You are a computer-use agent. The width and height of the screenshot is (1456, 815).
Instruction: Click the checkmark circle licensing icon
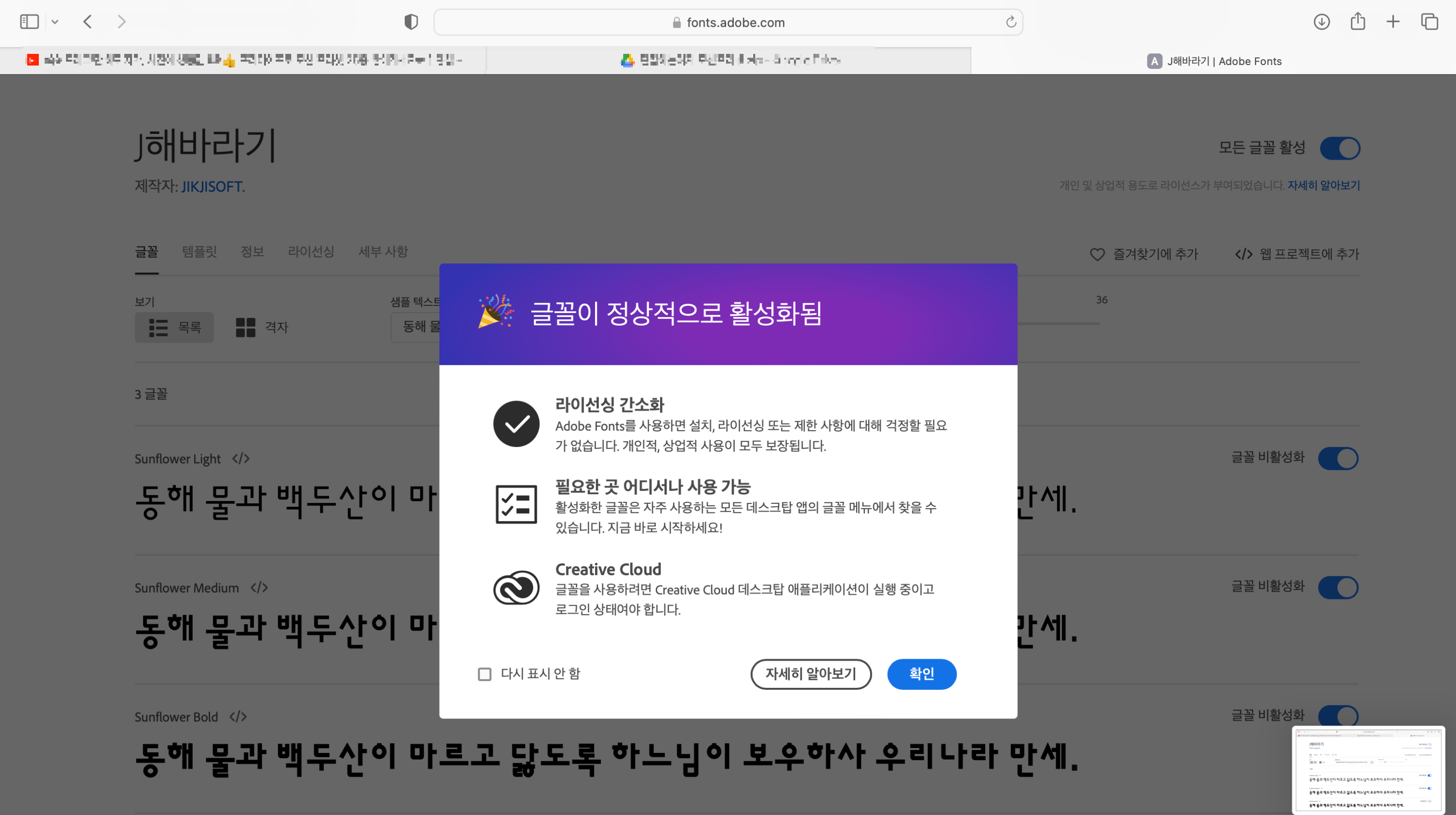516,424
